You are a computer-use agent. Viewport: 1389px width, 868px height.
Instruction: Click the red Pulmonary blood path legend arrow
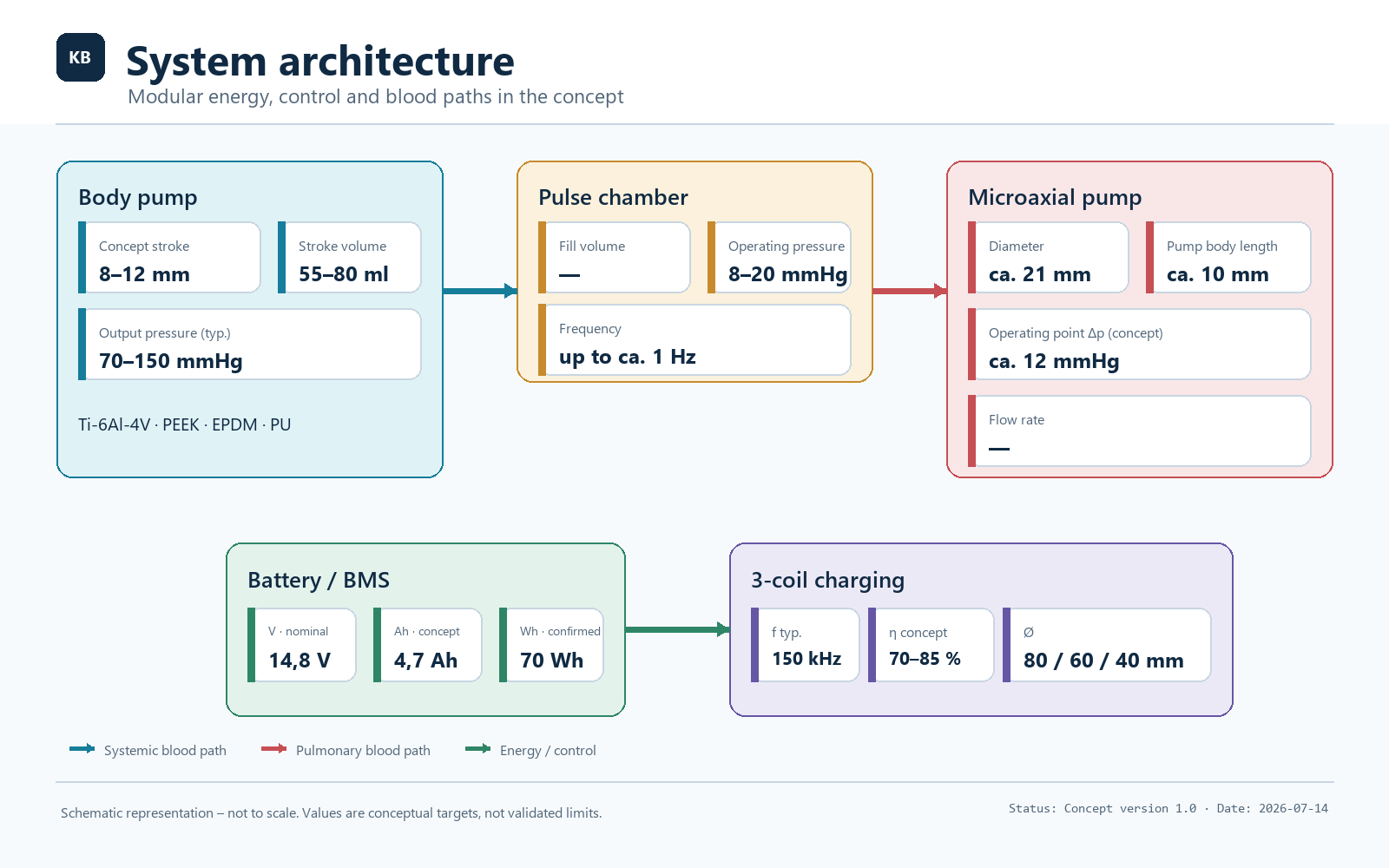tap(274, 749)
